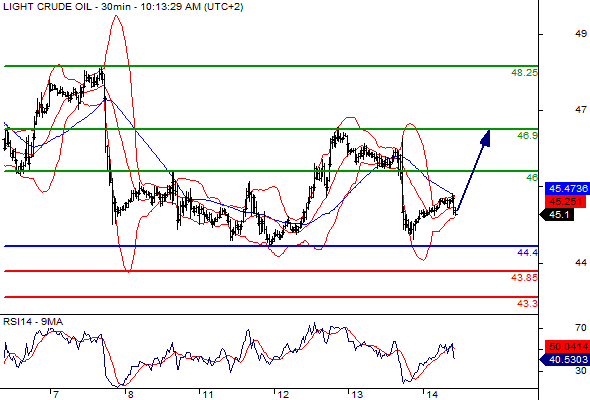Click the 48.25 resistance level label

(x=524, y=73)
